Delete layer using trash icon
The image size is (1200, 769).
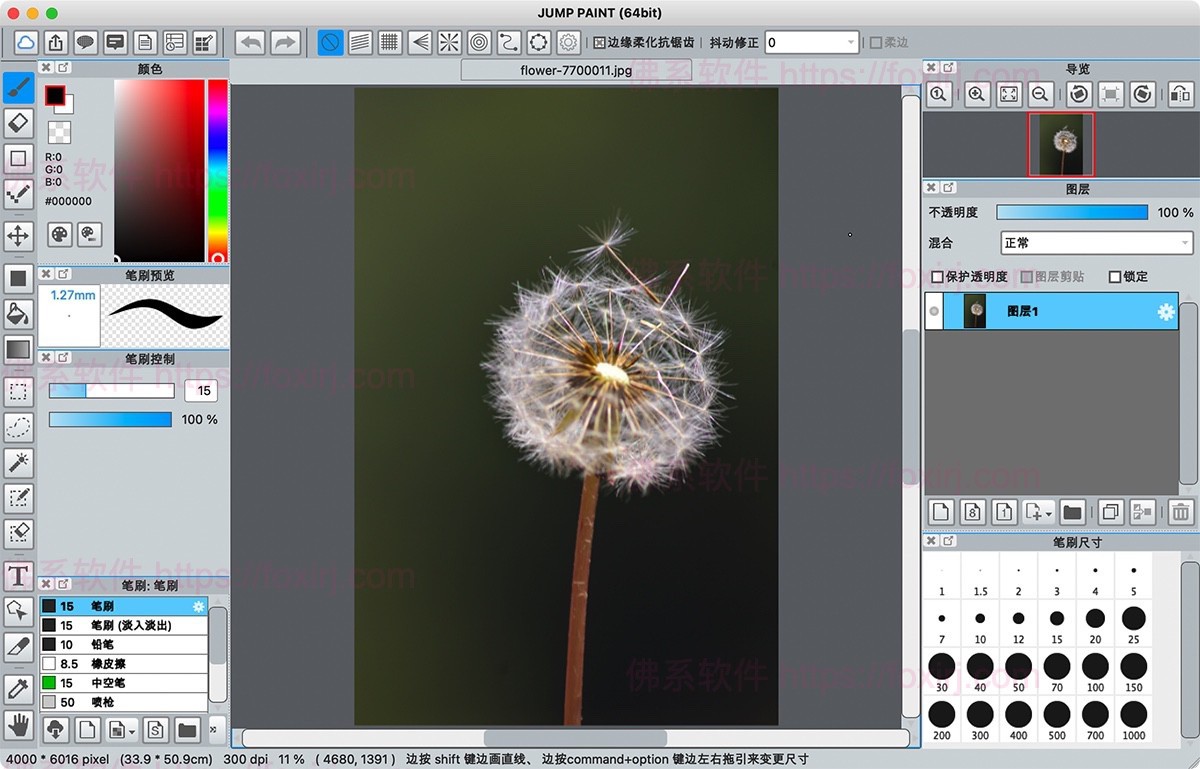[x=1181, y=512]
